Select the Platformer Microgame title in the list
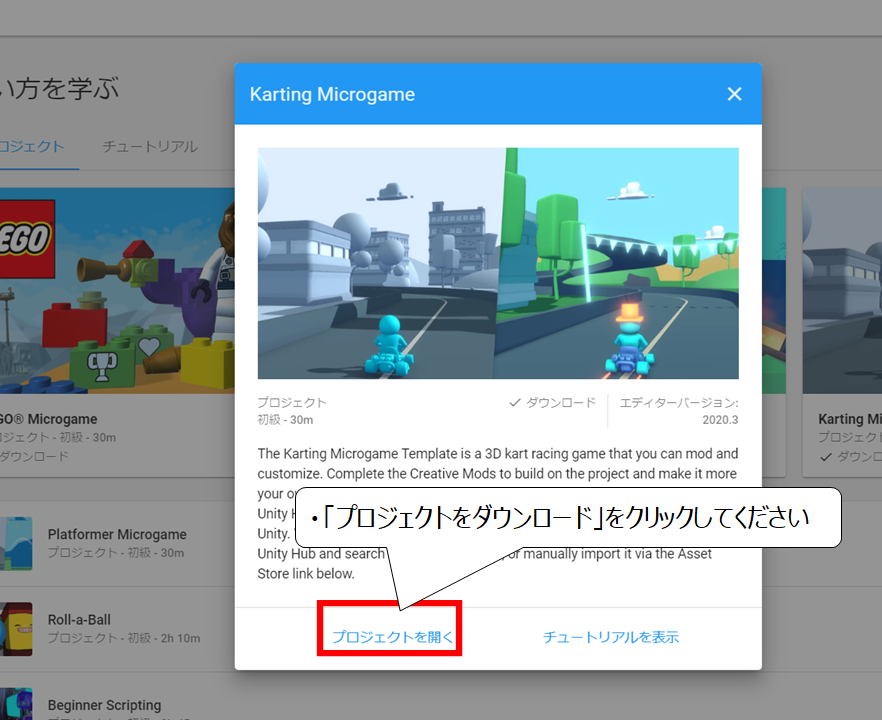 click(x=117, y=534)
